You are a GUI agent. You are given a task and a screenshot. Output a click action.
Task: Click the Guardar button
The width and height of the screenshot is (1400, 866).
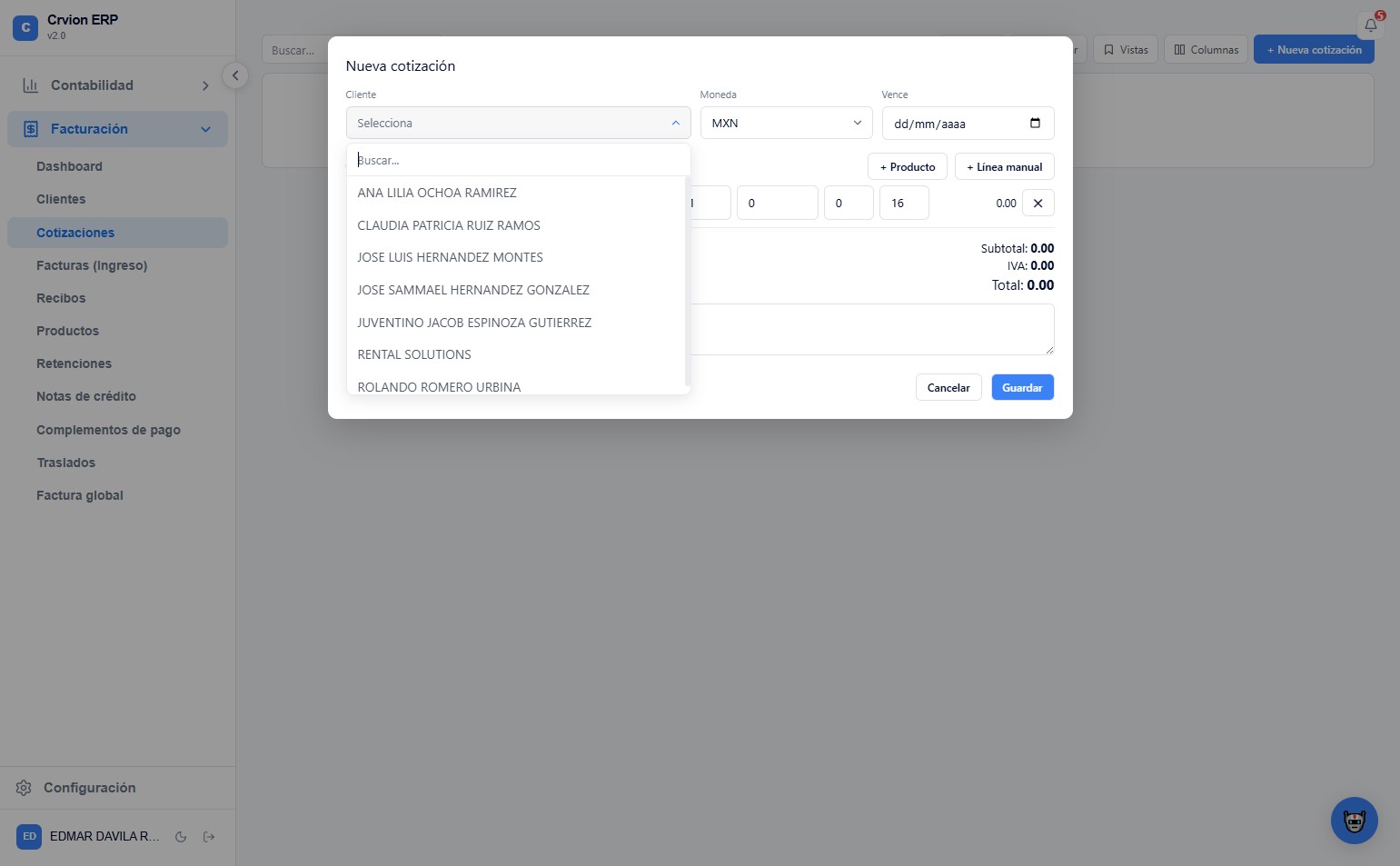coord(1022,388)
